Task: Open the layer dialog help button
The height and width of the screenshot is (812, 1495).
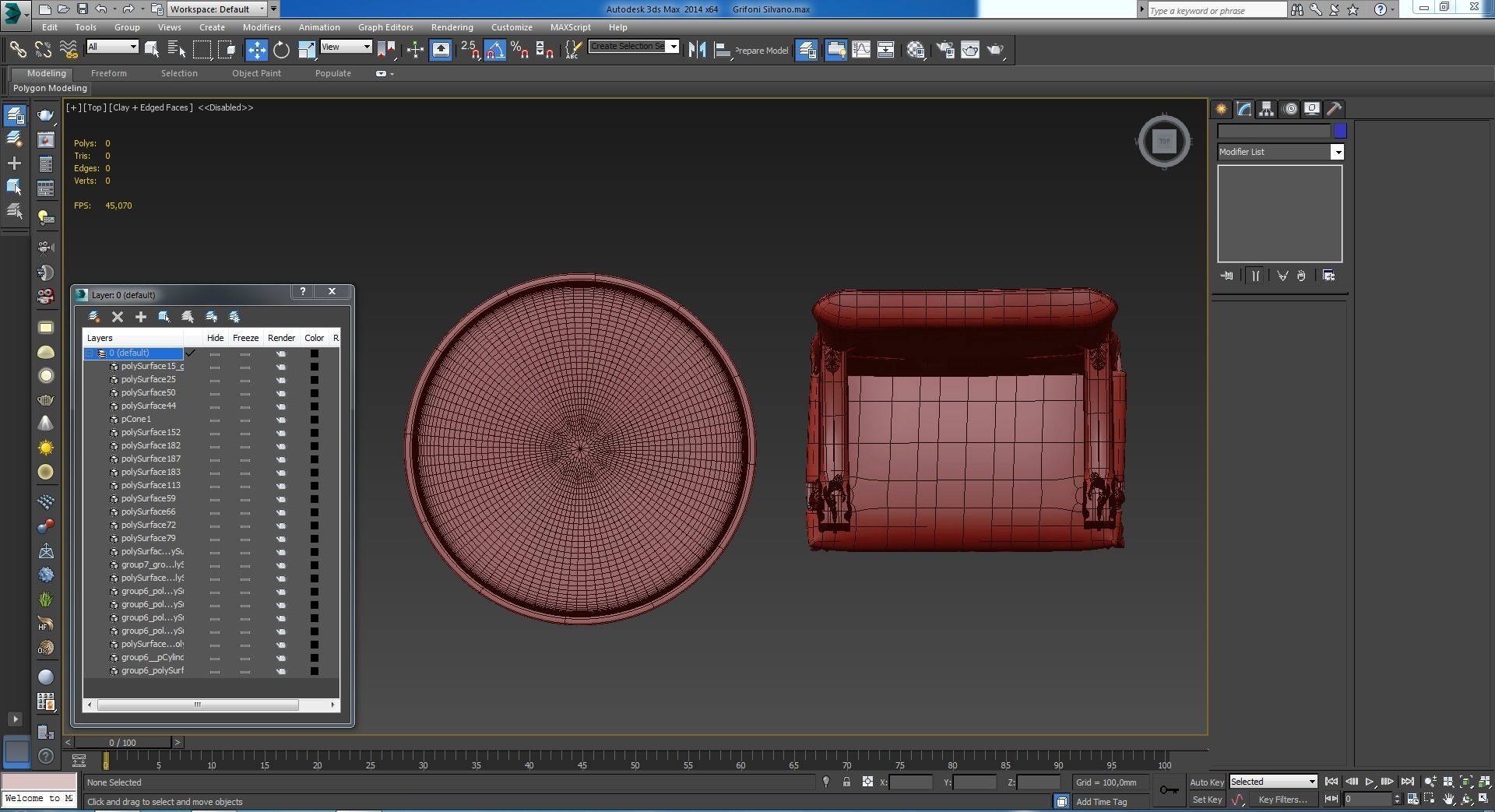Action: pyautogui.click(x=303, y=291)
